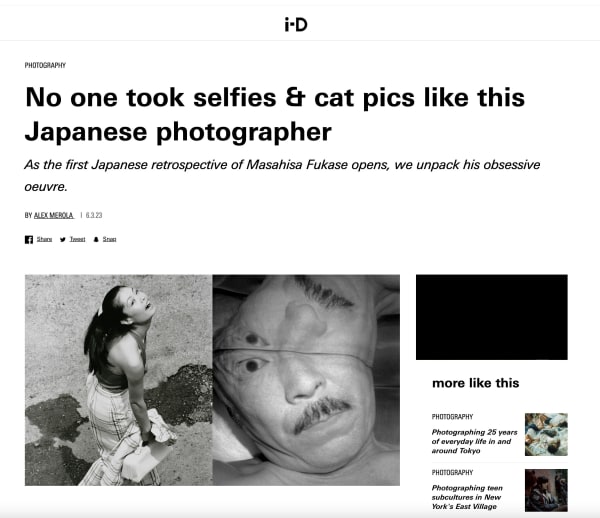
Task: Click the Twitter bird icon
Action: pyautogui.click(x=63, y=239)
